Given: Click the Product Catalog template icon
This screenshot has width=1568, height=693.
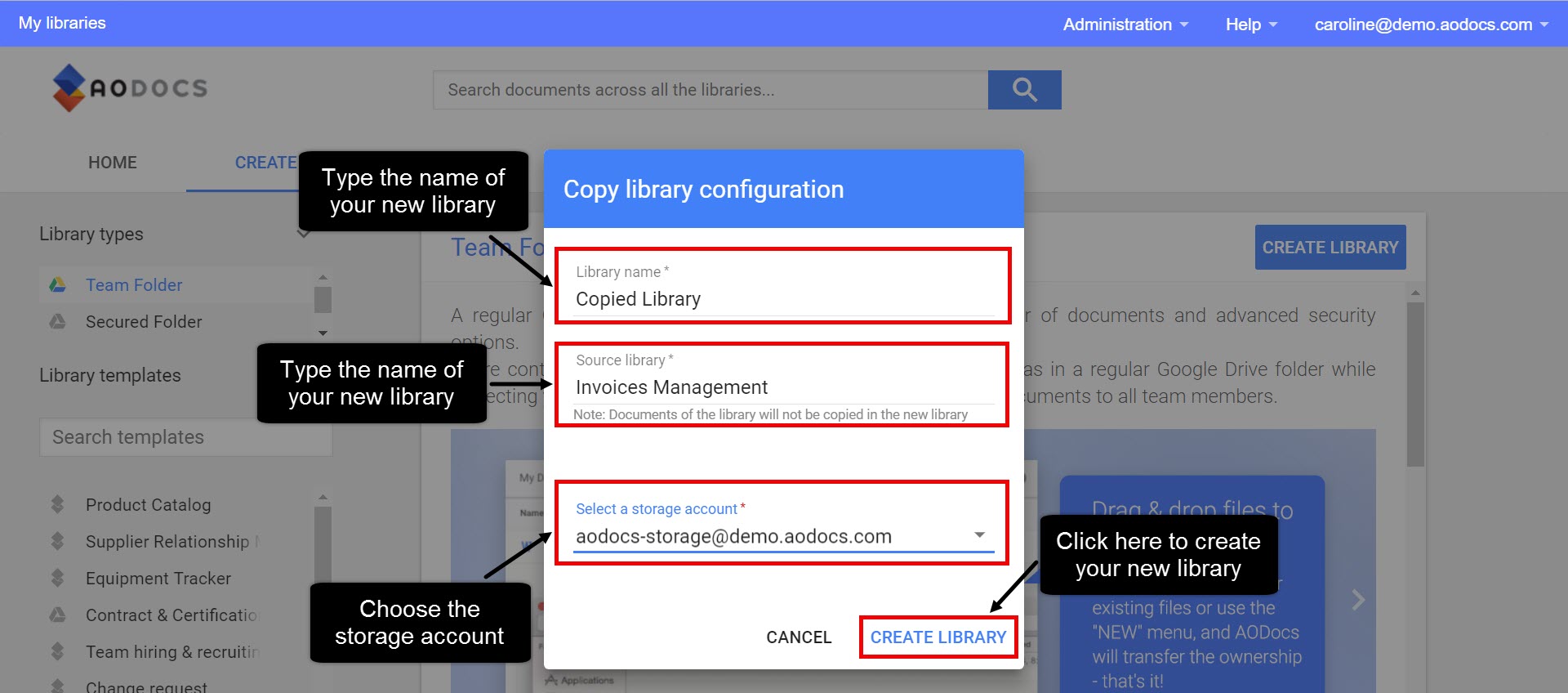Looking at the screenshot, I should (57, 504).
